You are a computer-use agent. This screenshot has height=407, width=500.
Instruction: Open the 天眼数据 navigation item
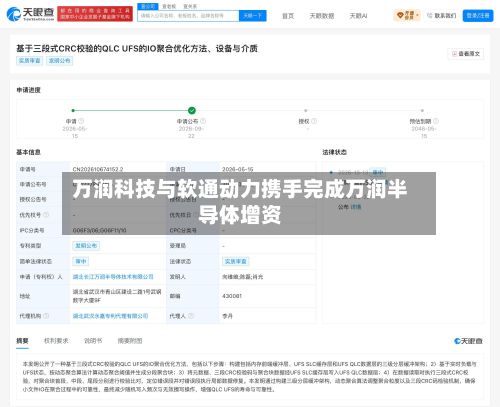322,16
